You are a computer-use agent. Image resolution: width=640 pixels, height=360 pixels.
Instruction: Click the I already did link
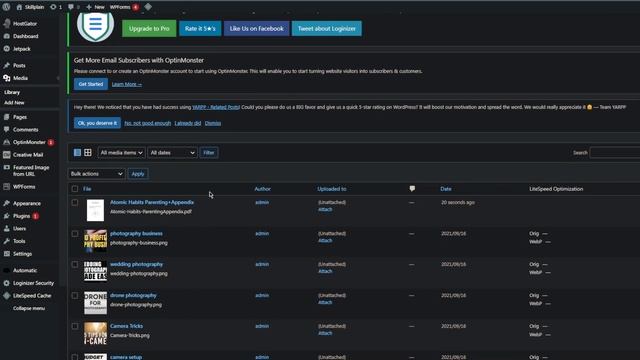(x=188, y=123)
